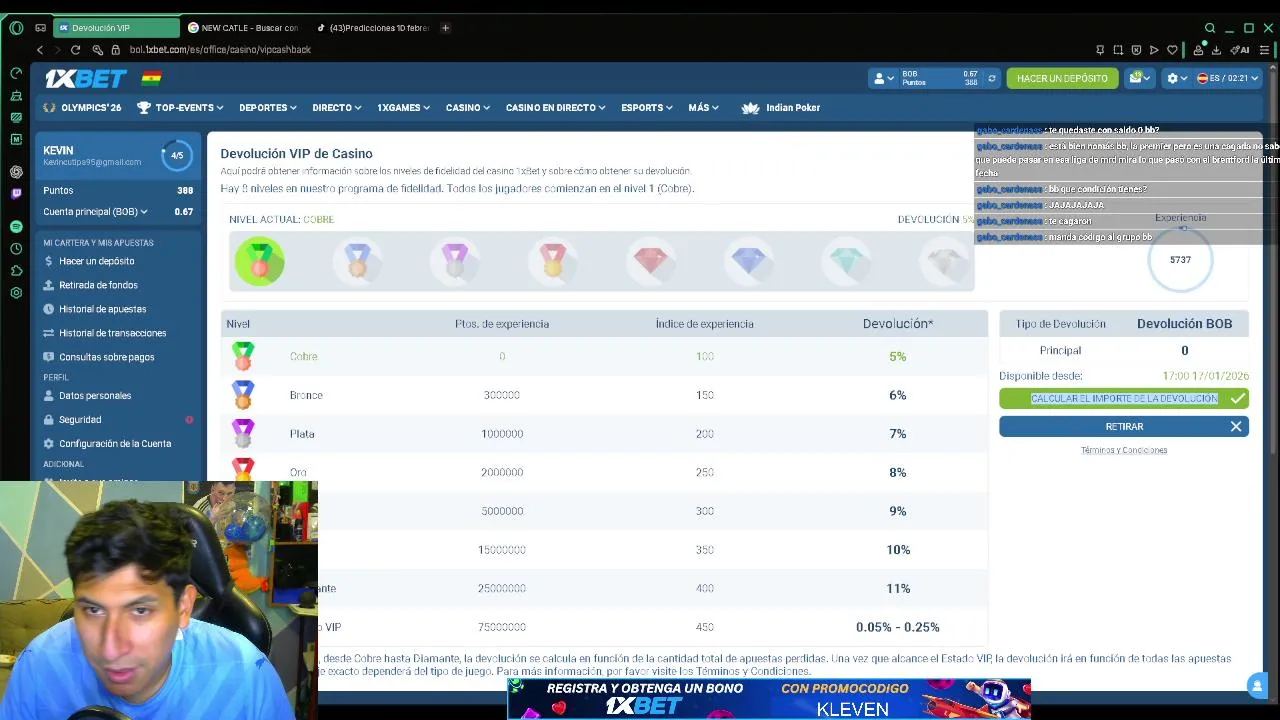This screenshot has height=720, width=1280.
Task: Click the 5737 experience progress circle
Action: click(1180, 260)
